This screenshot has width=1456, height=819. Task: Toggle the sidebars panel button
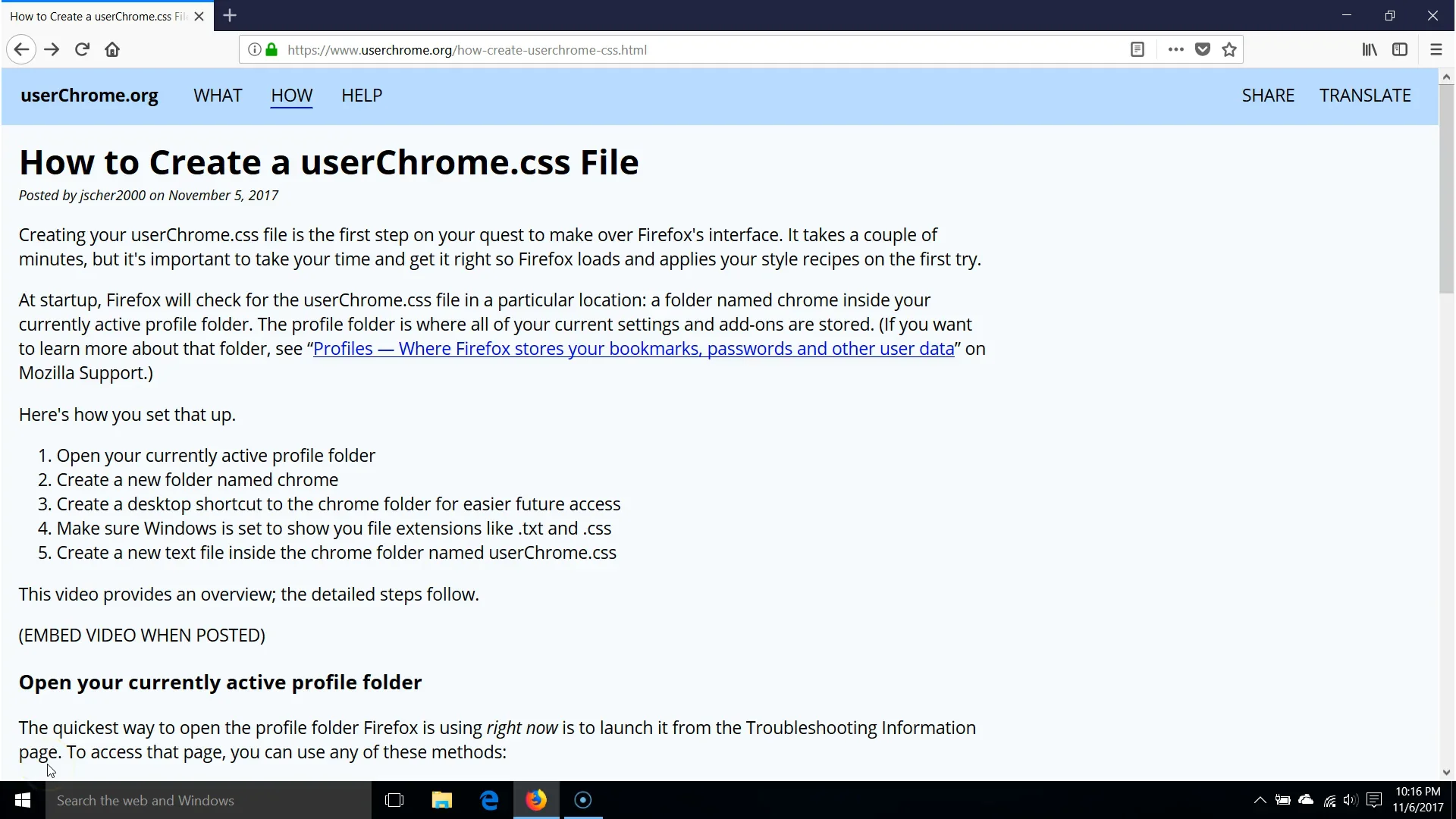[x=1400, y=50]
